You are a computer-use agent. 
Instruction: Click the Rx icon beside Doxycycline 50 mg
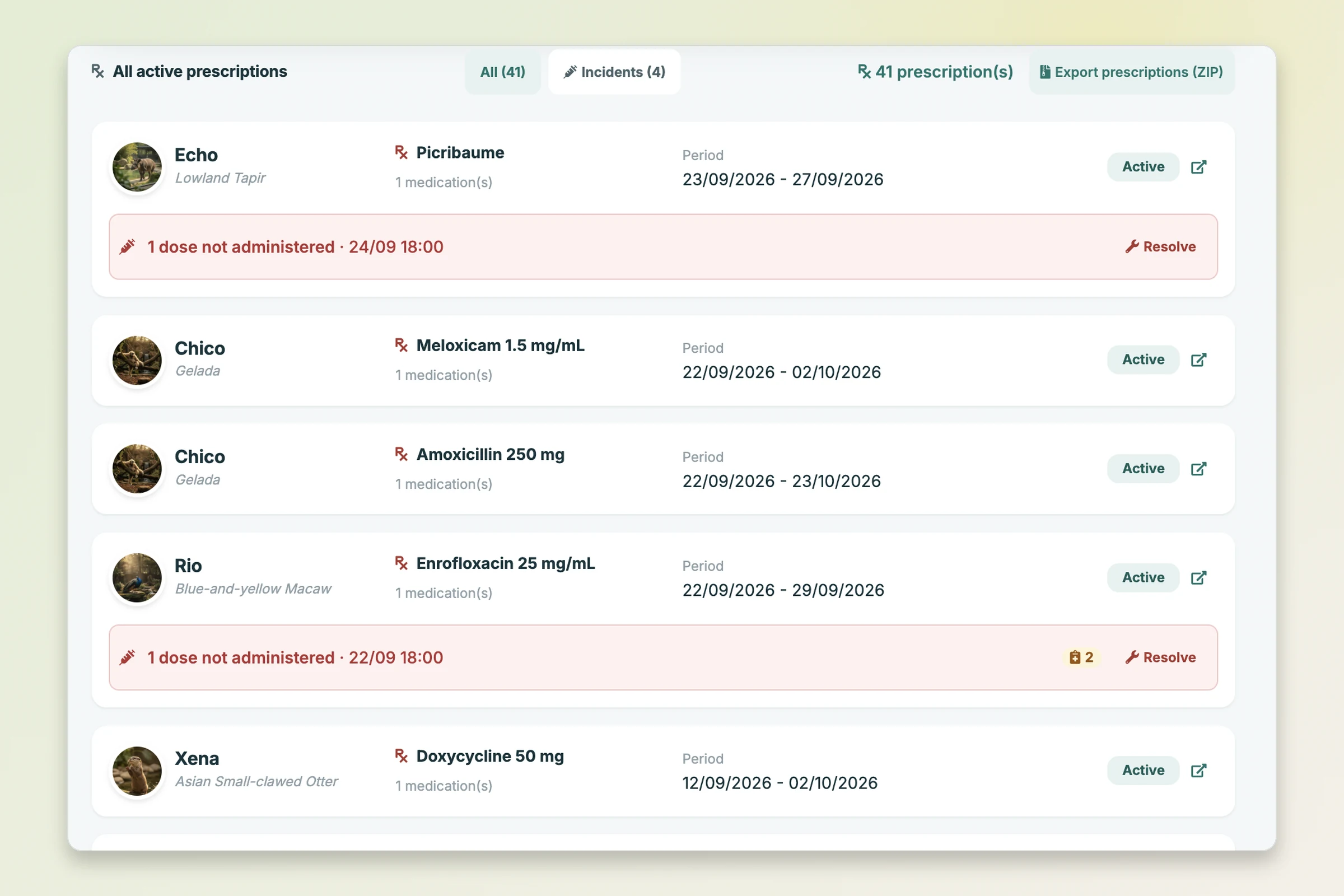401,756
